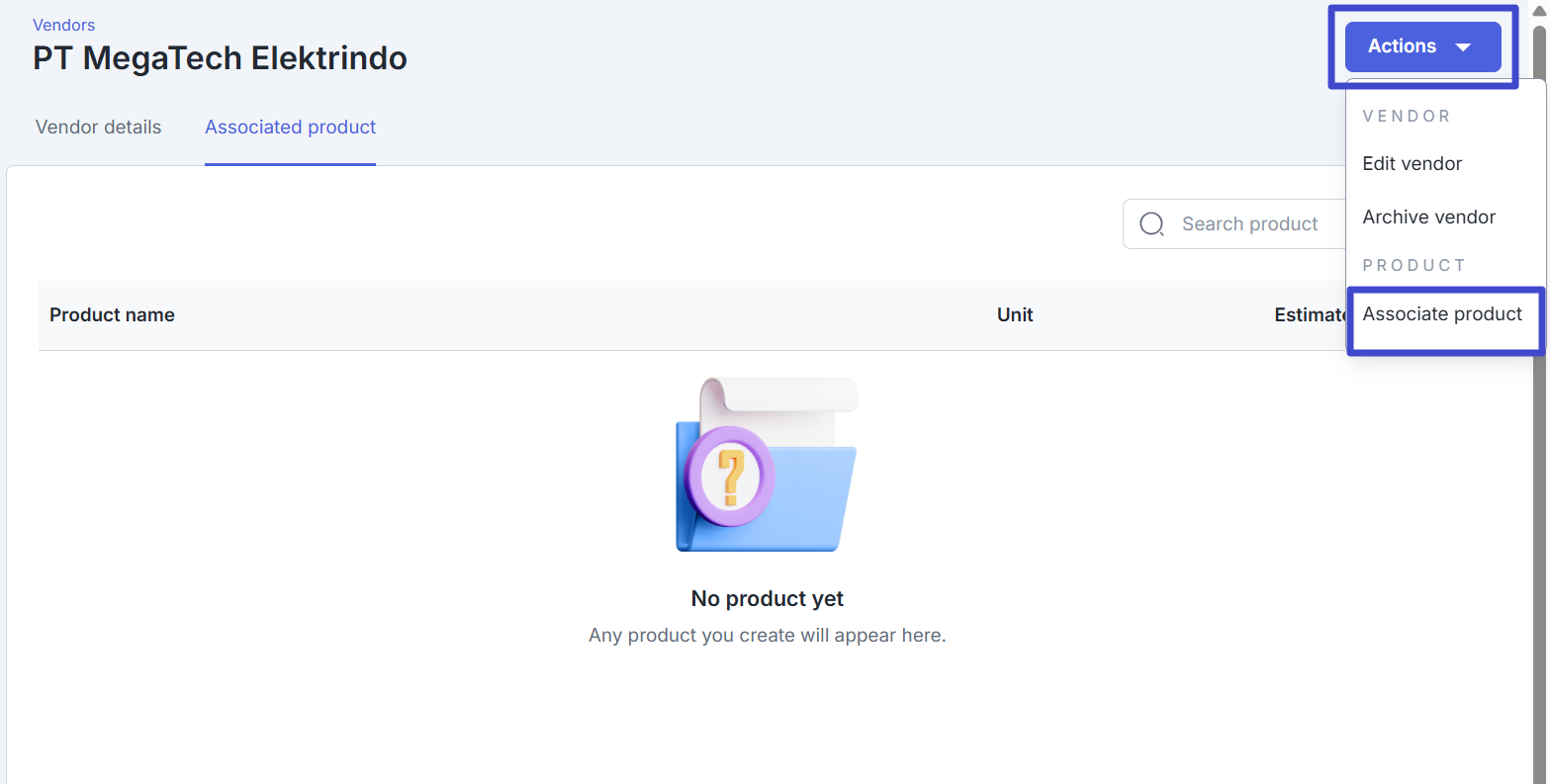
Task: Open the Actions dropdown button
Action: pos(1421,46)
